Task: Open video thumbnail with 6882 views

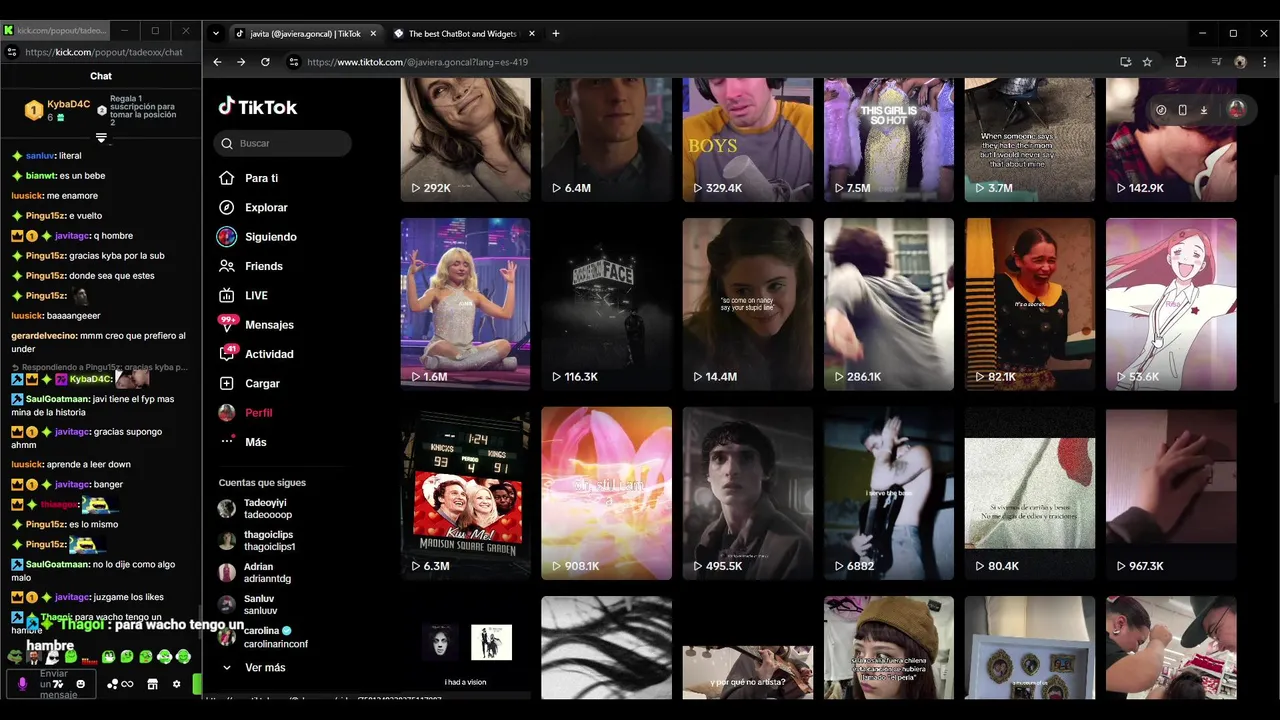Action: pyautogui.click(x=888, y=493)
